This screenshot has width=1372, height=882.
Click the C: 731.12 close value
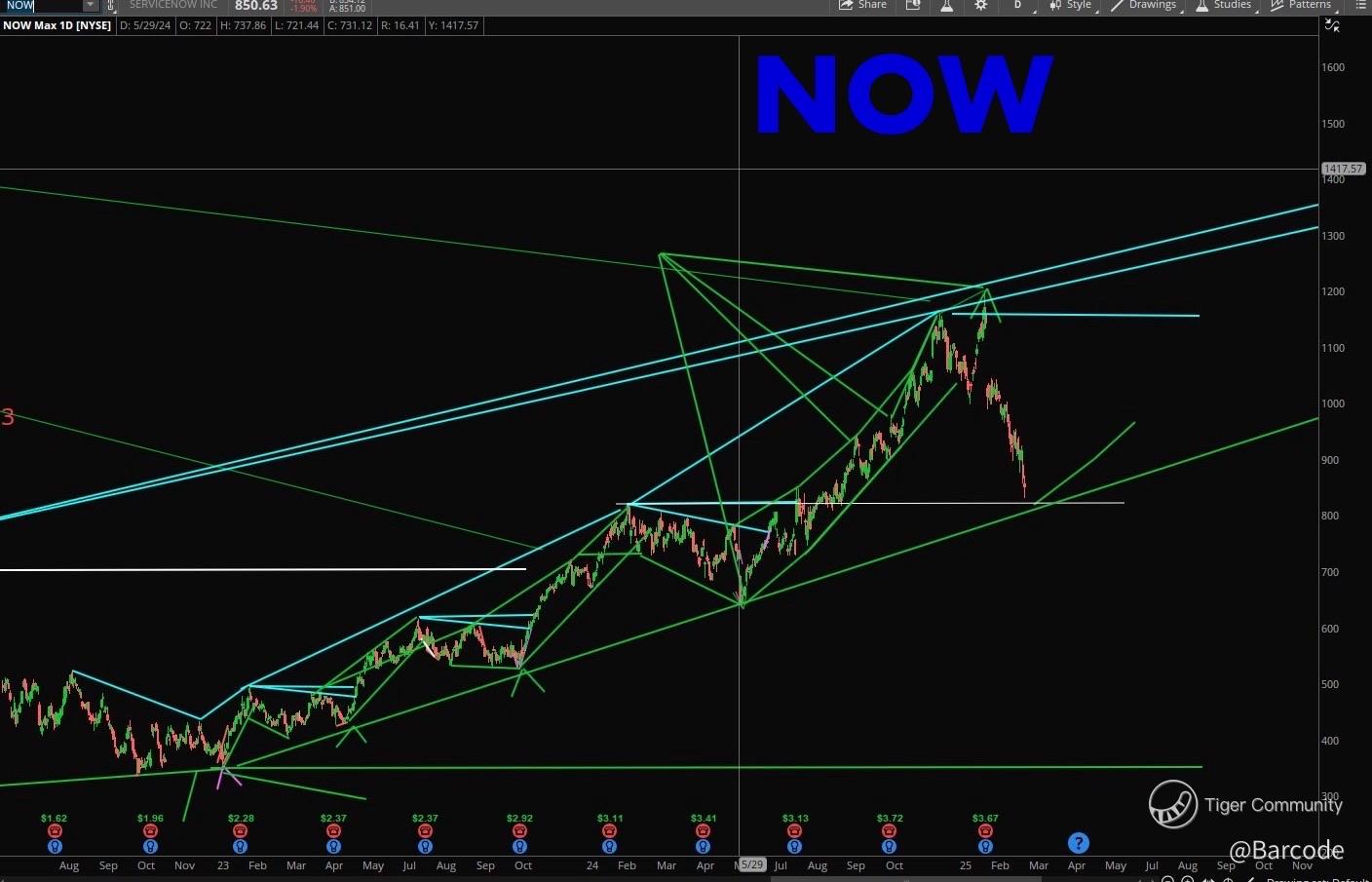[349, 25]
